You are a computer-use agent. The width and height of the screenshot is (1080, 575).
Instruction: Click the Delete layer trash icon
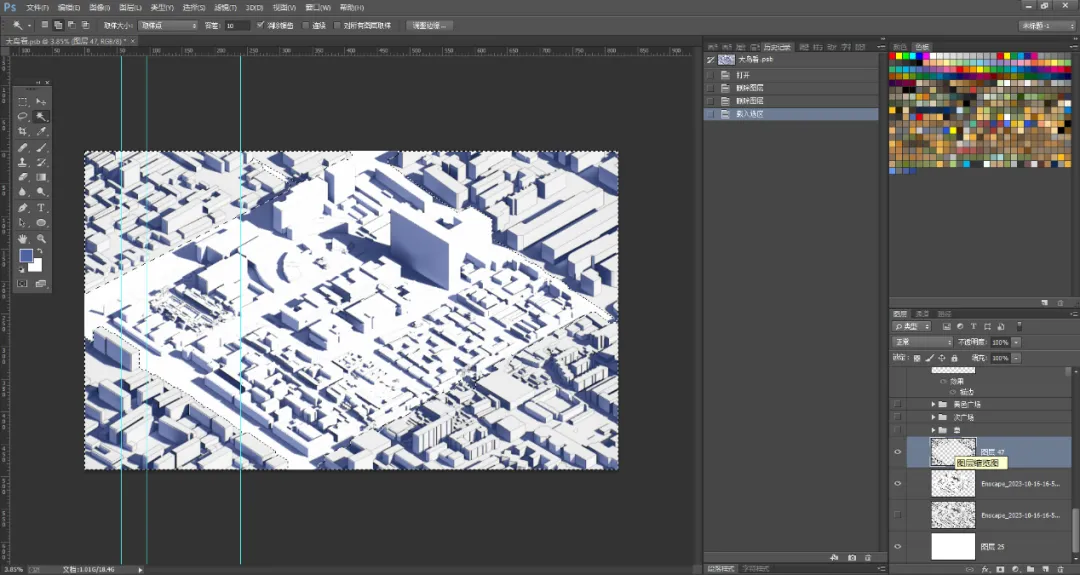coord(1061,569)
